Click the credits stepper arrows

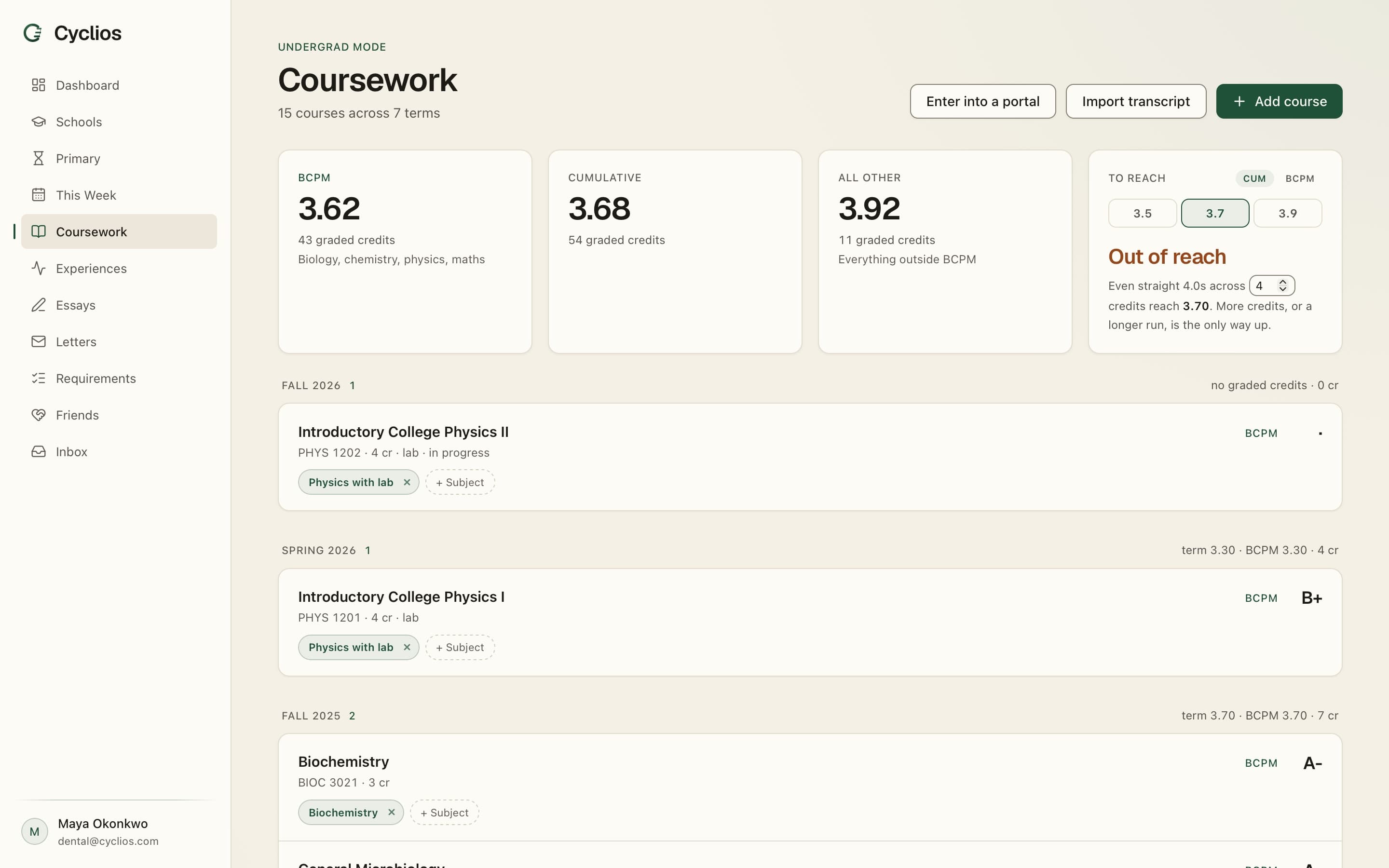pyautogui.click(x=1282, y=285)
